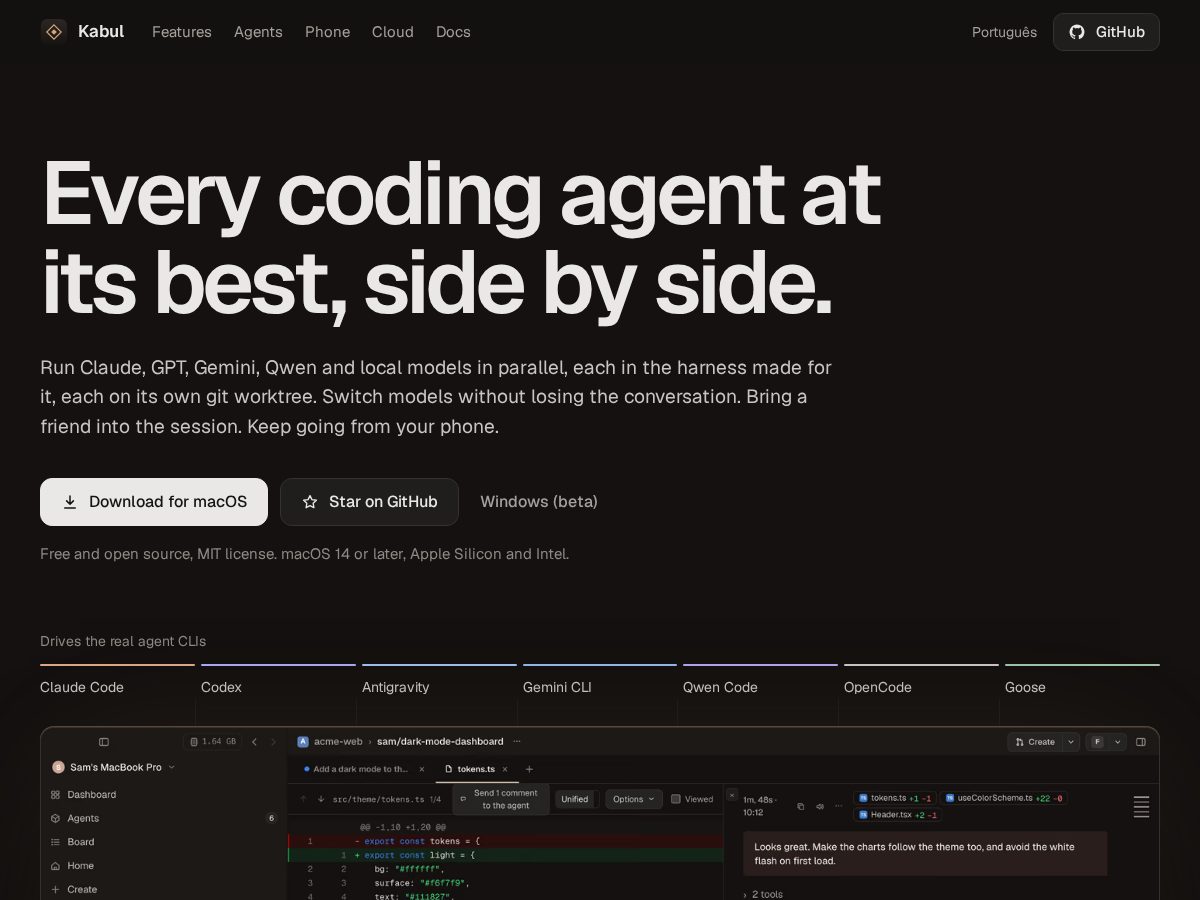The image size is (1200, 900).
Task: Open the diff Options dropdown
Action: 634,799
